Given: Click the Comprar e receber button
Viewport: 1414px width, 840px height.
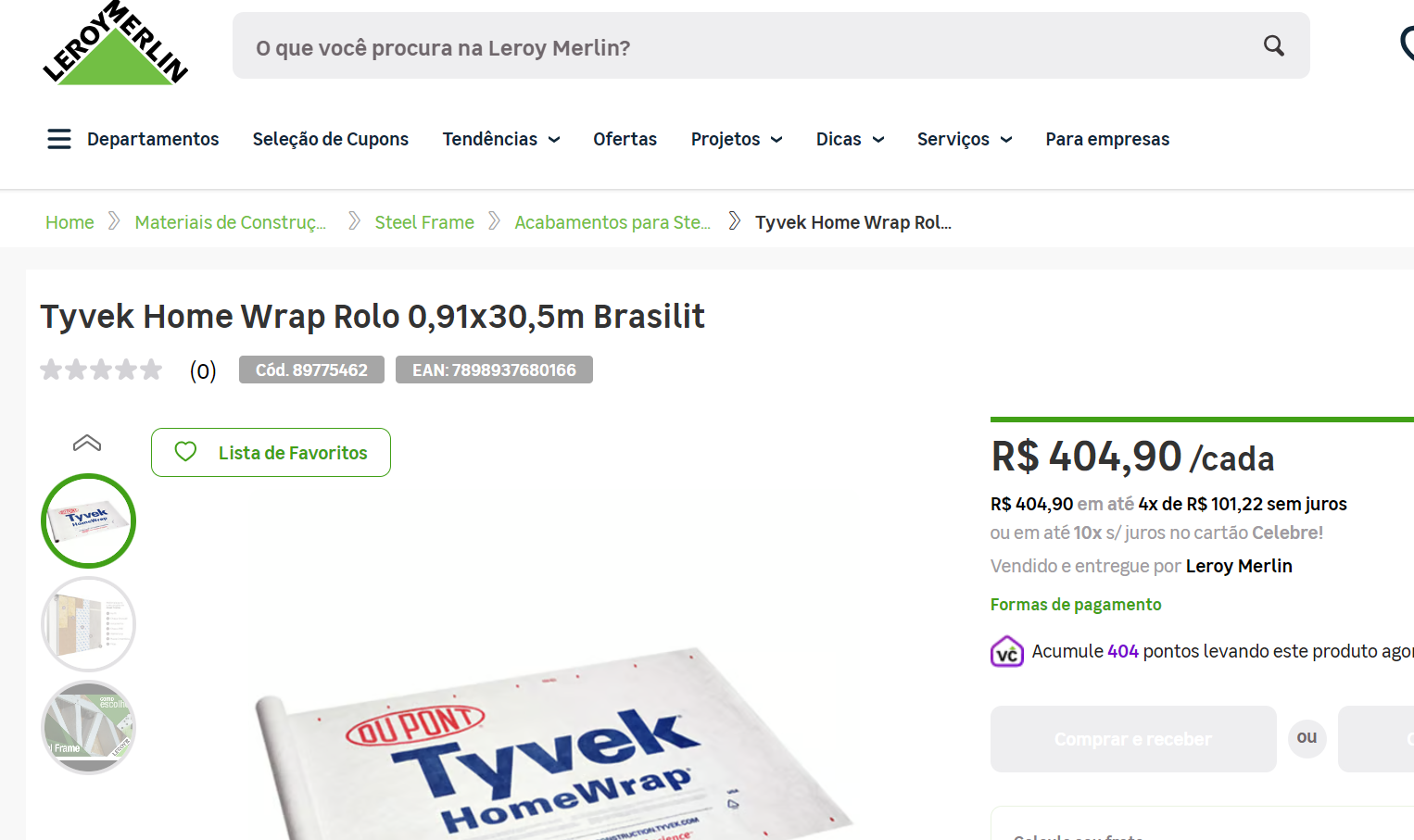Looking at the screenshot, I should tap(1132, 739).
